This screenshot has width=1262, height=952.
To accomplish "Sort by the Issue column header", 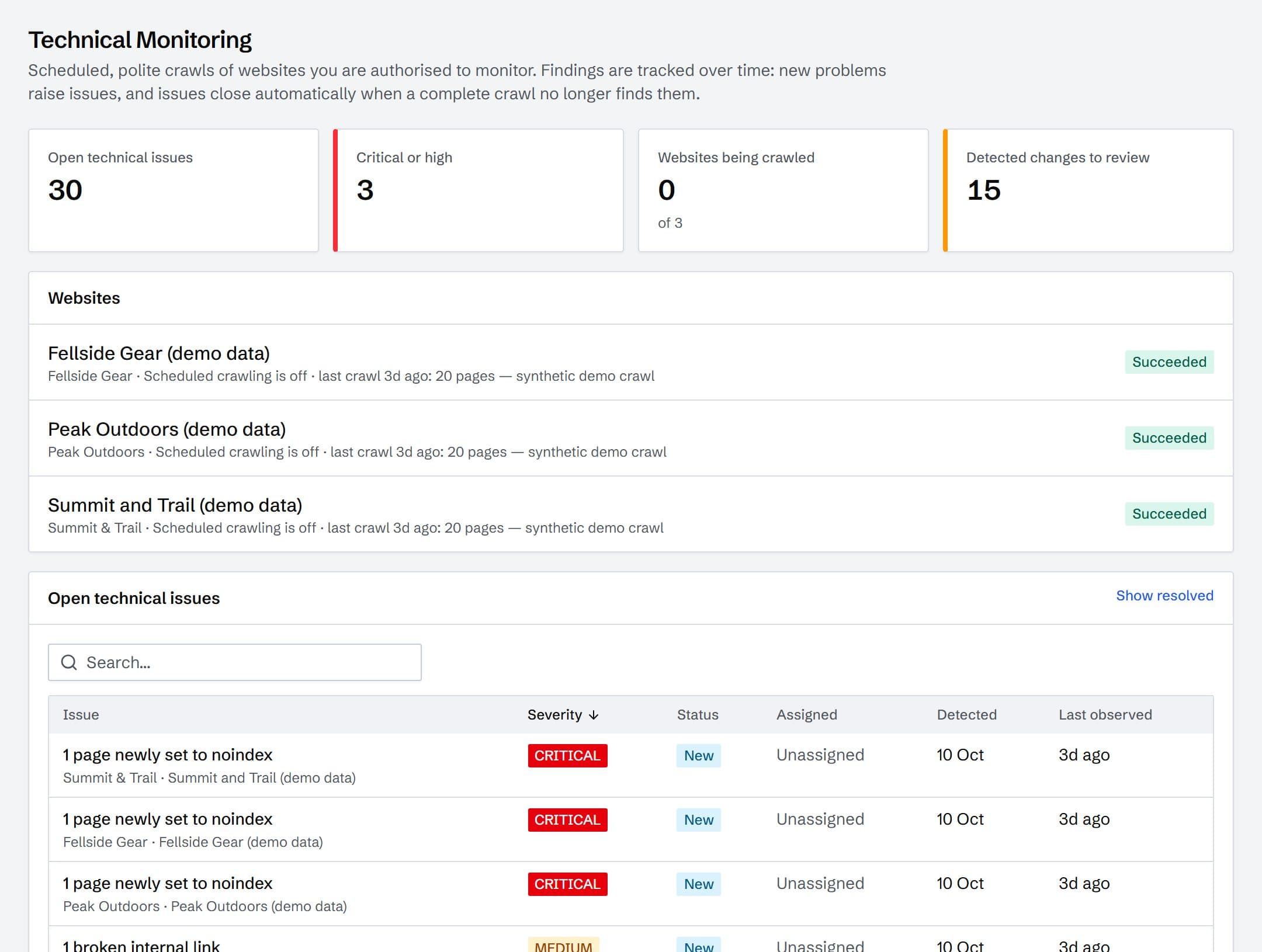I will [x=81, y=715].
